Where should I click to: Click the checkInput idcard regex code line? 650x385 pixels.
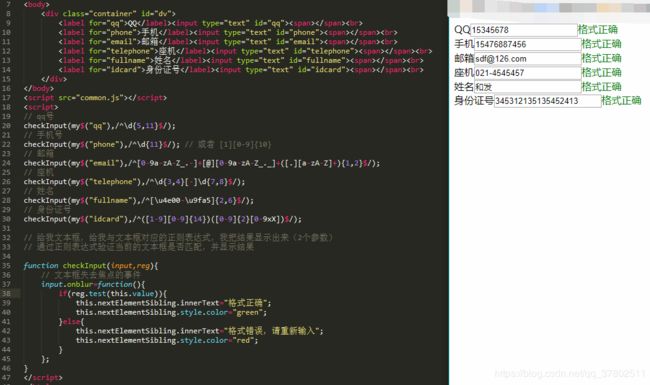162,219
